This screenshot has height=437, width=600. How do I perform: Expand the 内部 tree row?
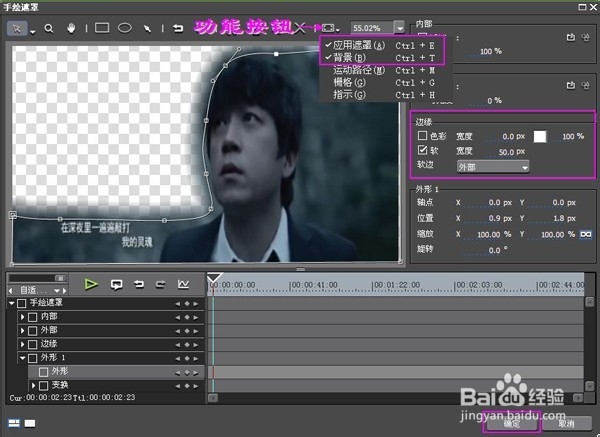[22, 317]
